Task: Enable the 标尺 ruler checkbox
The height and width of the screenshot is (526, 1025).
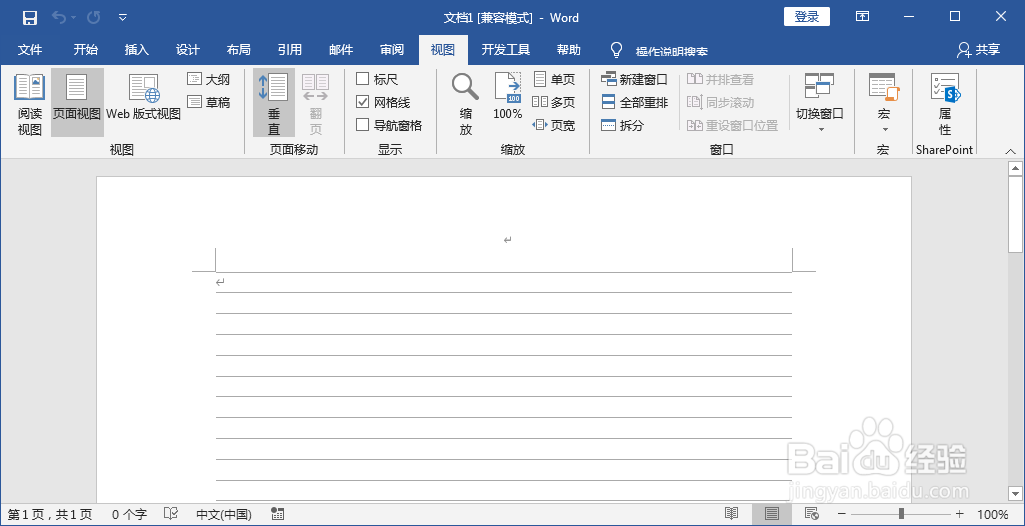Action: click(x=363, y=79)
